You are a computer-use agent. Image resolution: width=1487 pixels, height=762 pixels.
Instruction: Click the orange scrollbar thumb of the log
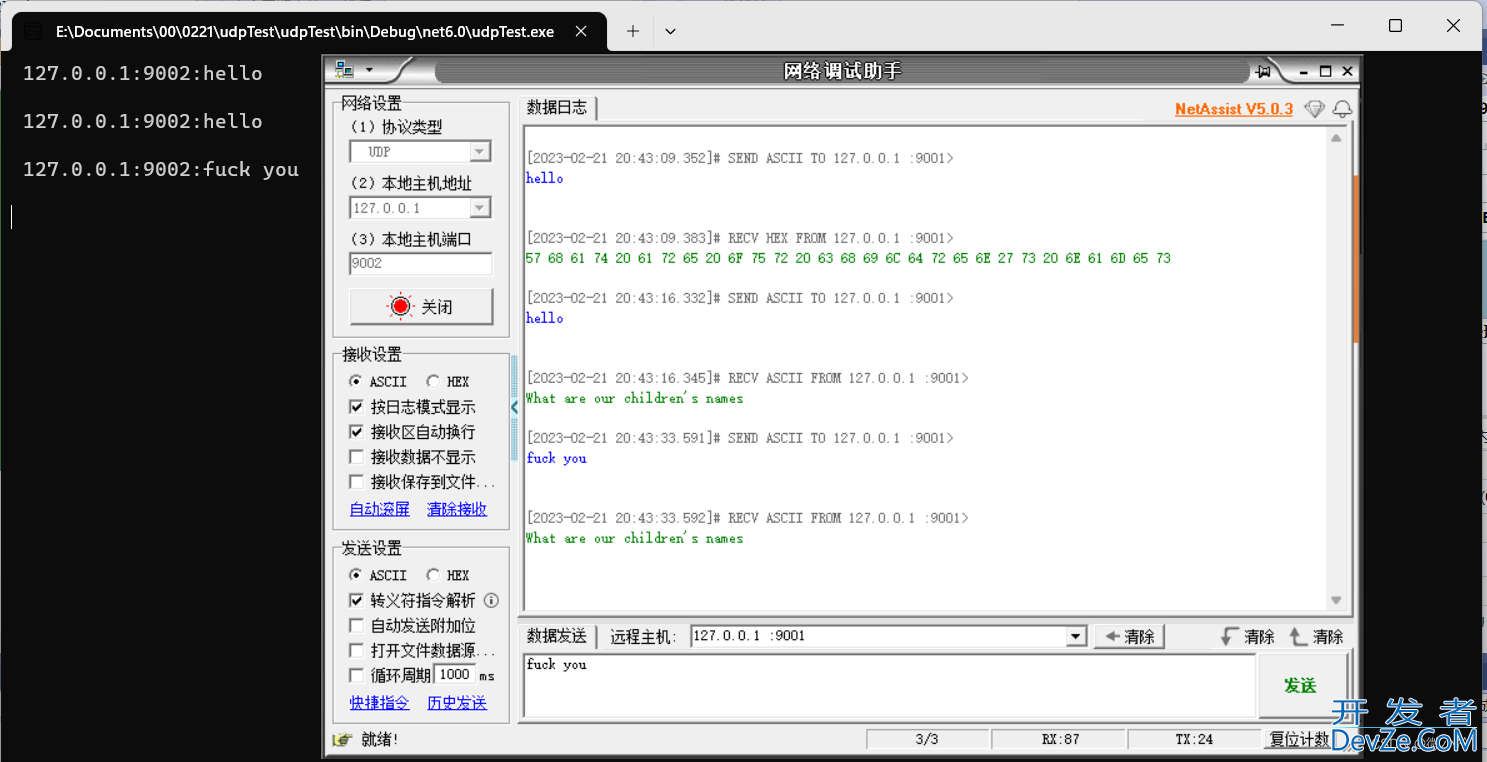[x=1356, y=260]
